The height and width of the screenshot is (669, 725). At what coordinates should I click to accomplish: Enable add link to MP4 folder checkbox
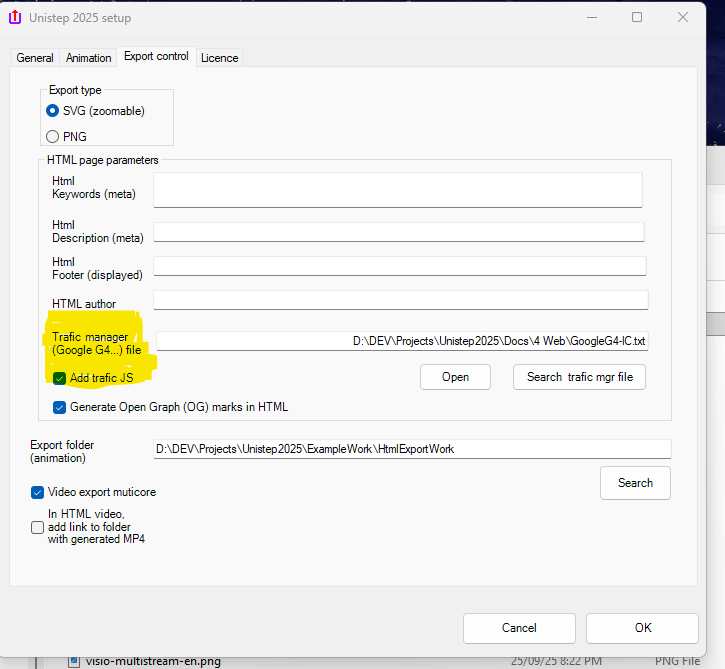click(38, 527)
